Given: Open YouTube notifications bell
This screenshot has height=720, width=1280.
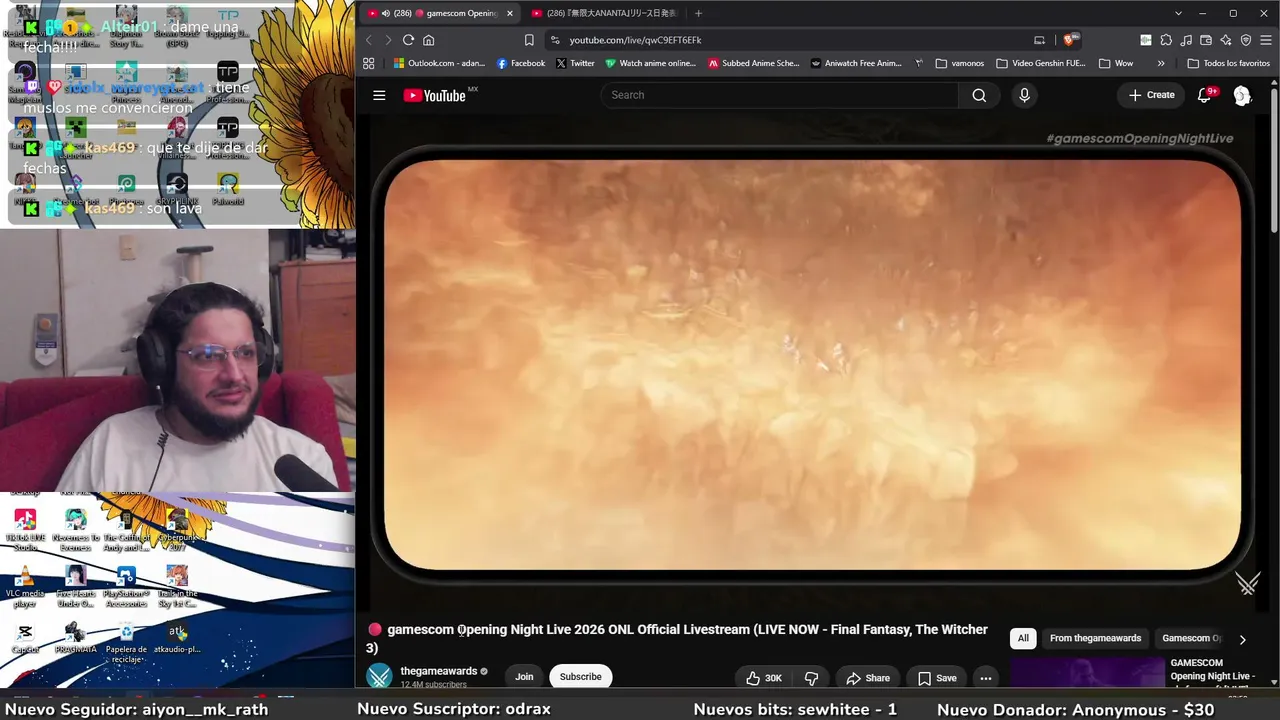Looking at the screenshot, I should pos(1204,95).
